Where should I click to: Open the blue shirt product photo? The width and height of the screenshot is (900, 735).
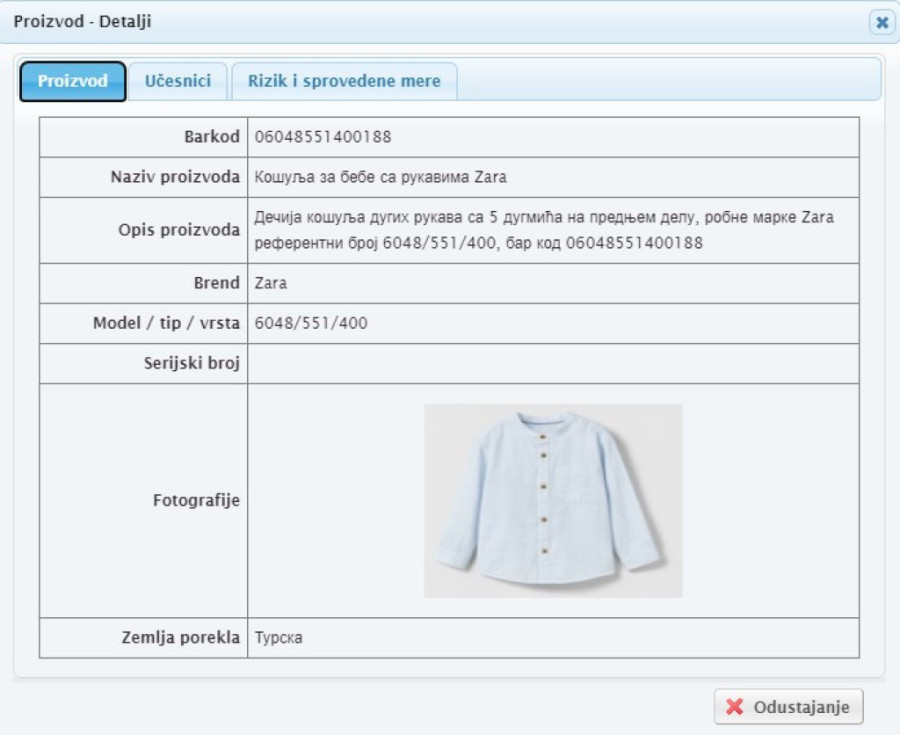[552, 500]
